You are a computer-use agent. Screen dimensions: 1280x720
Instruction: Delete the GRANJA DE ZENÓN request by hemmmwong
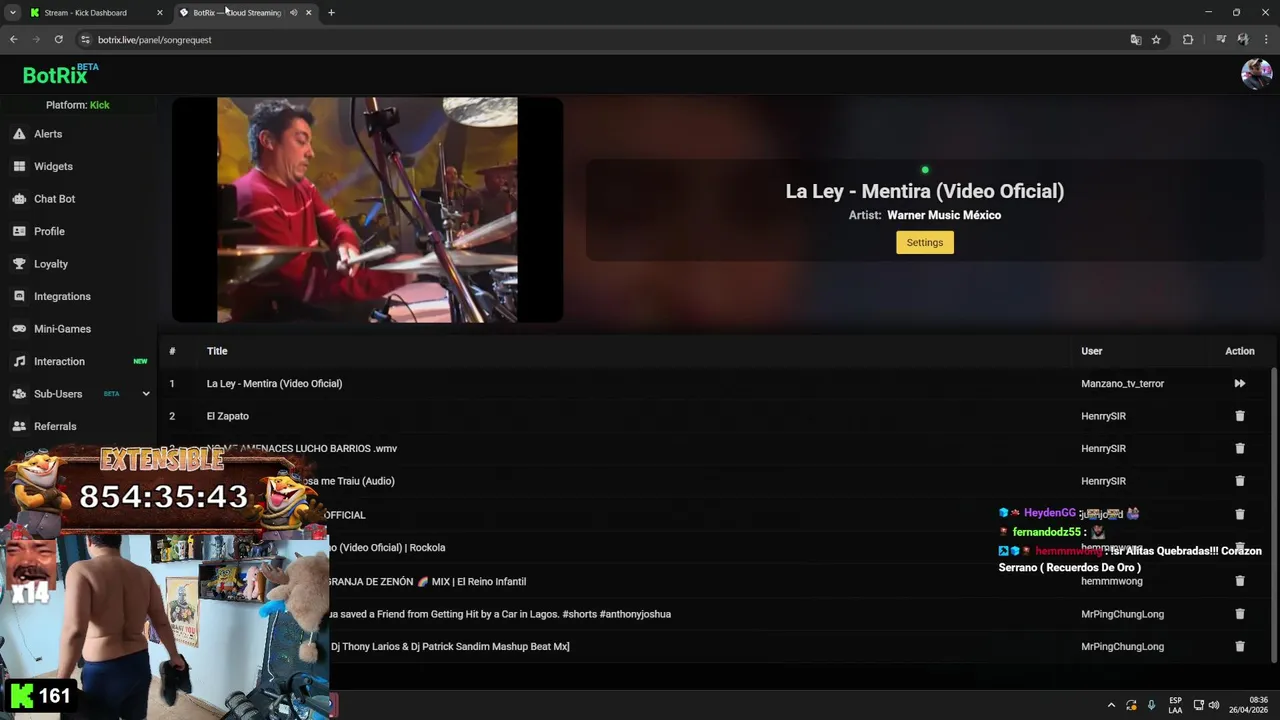[x=1240, y=581]
